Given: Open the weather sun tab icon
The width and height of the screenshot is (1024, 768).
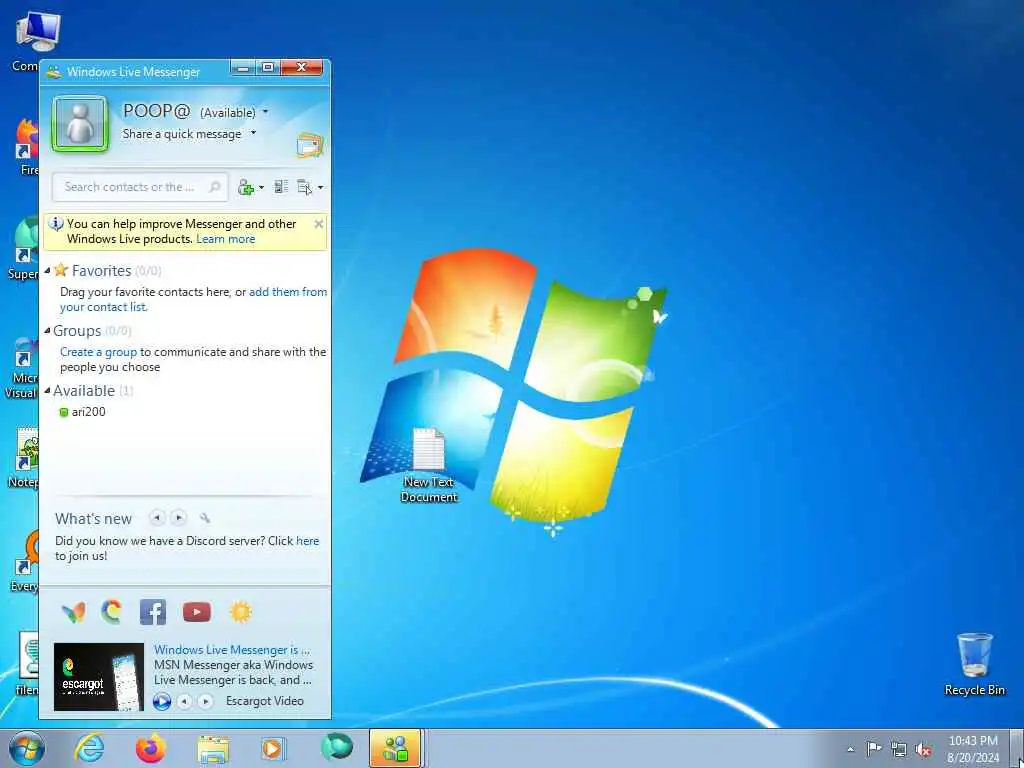Looking at the screenshot, I should click(240, 612).
